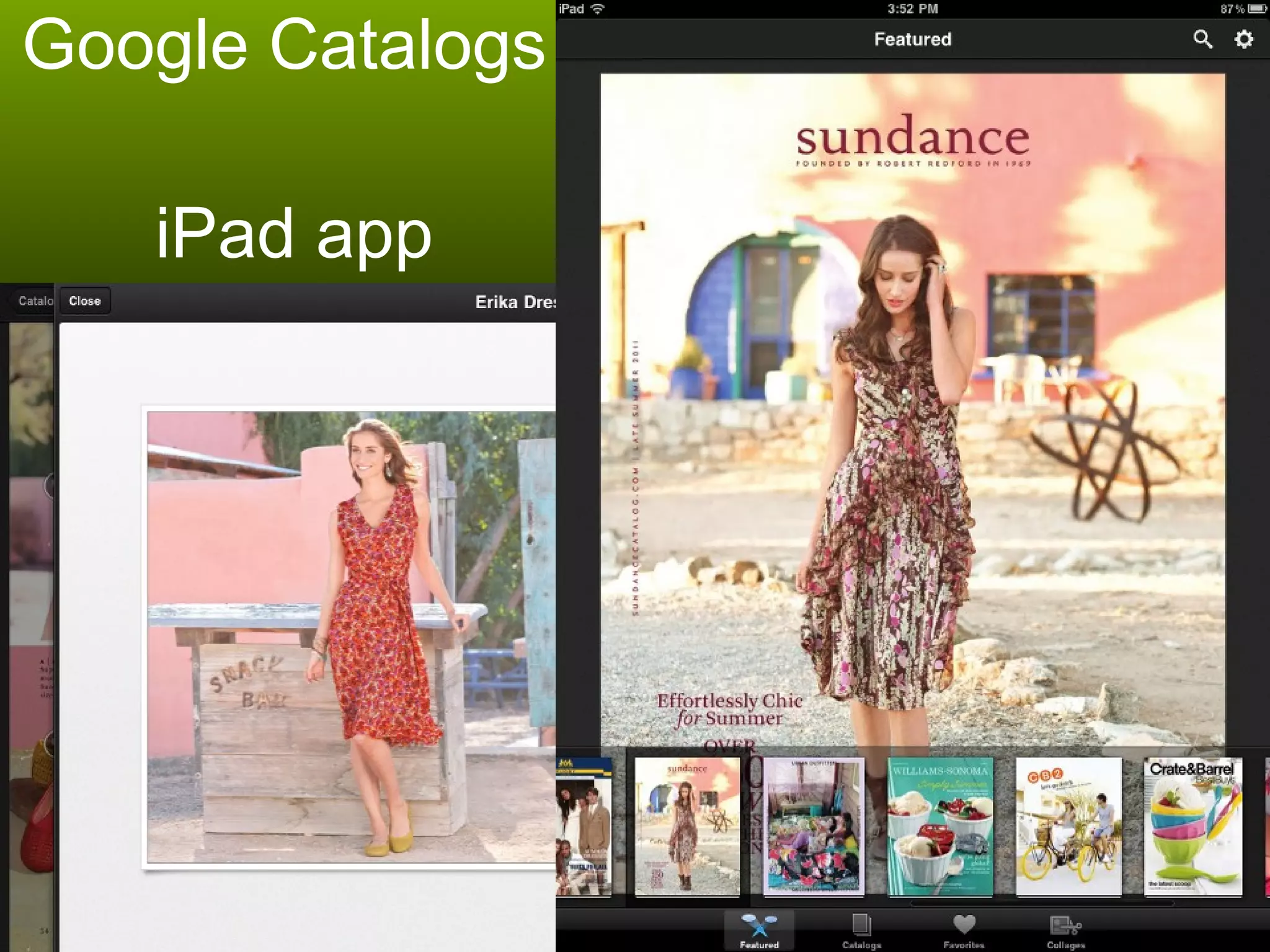Open the Williams-Sonoma catalog thumbnail
1270x952 pixels.
(x=940, y=826)
